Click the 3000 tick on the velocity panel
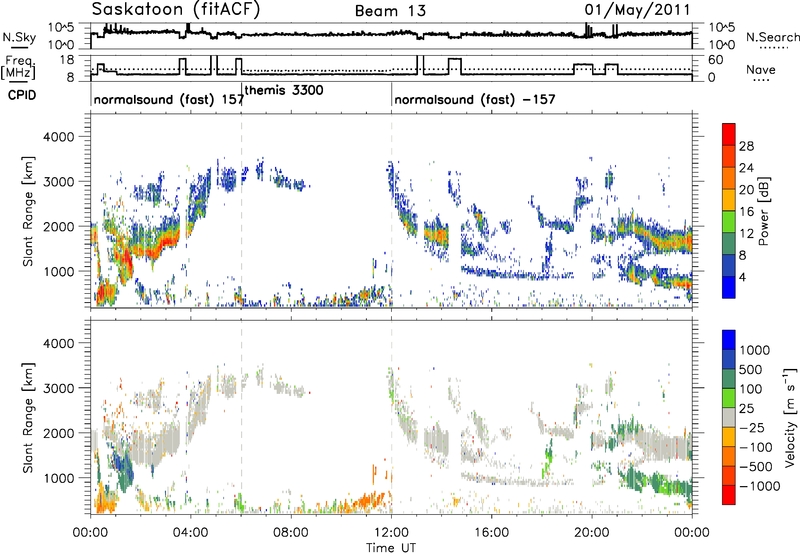This screenshot has height=554, width=800. [x=58, y=388]
